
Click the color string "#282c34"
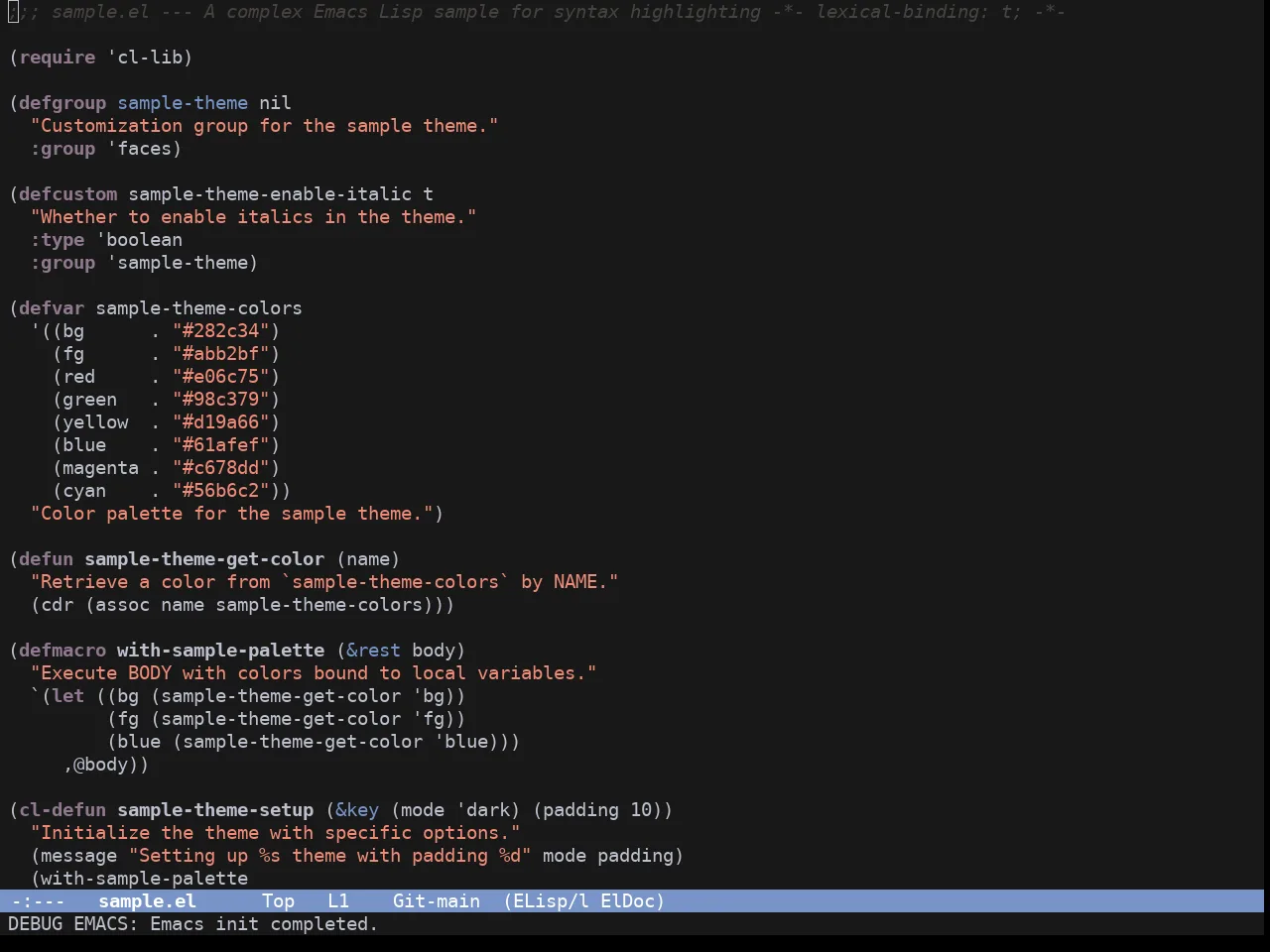pos(221,331)
